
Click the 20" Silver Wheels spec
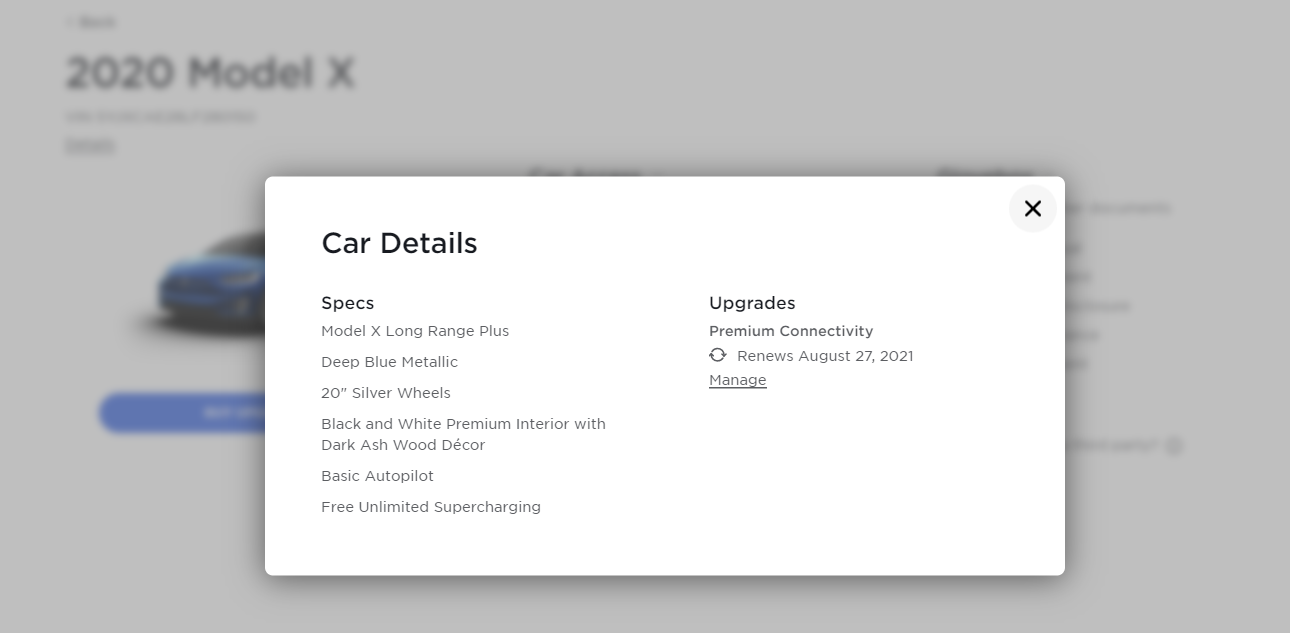(385, 393)
